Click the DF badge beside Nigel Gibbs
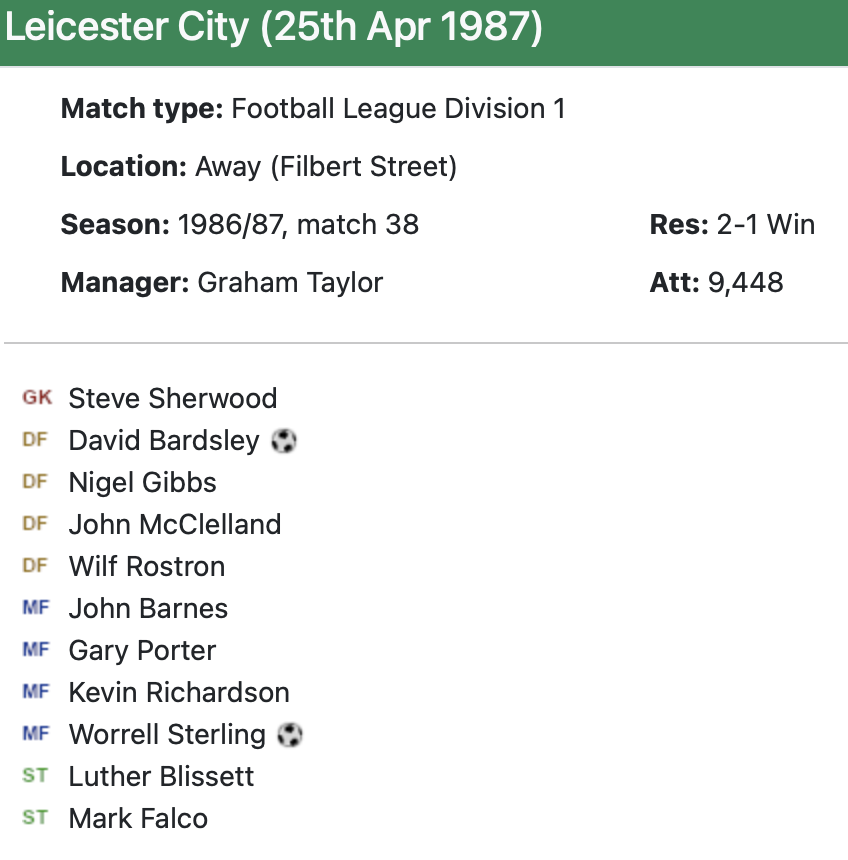Image resolution: width=848 pixels, height=860 pixels. [35, 482]
